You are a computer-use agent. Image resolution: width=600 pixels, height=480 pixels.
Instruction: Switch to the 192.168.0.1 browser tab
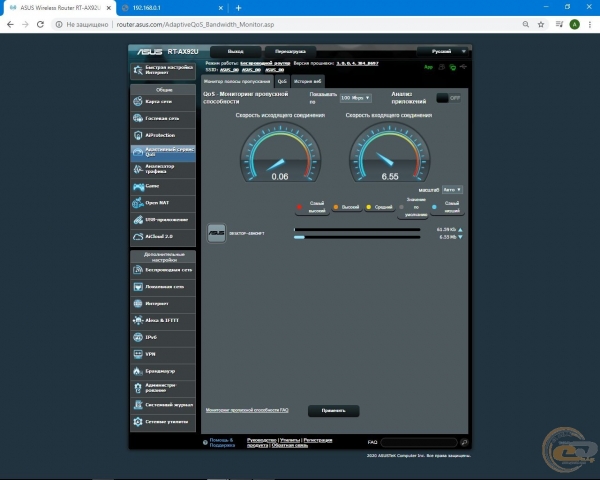pyautogui.click(x=171, y=8)
